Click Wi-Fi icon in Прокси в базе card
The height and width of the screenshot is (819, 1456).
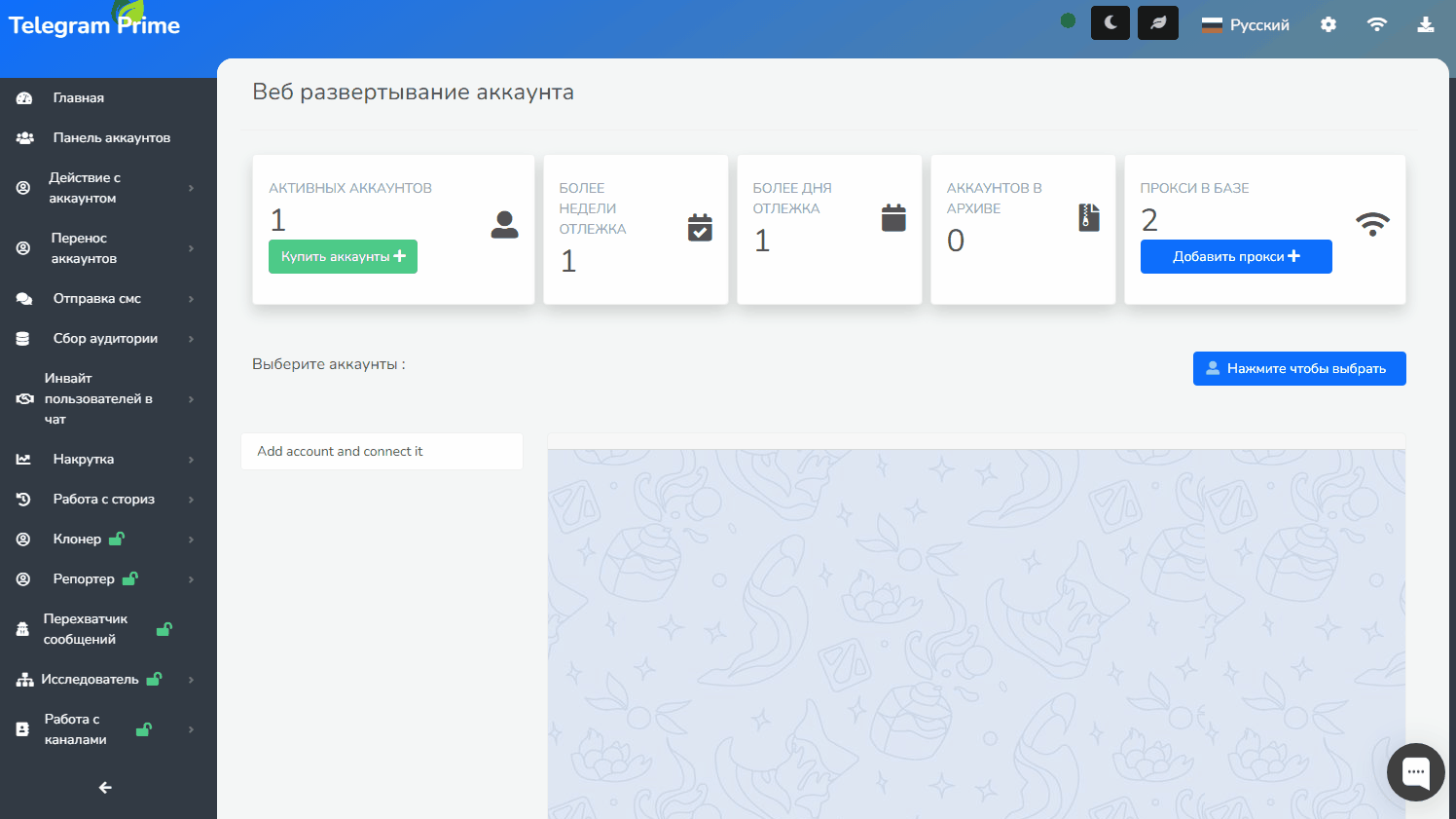point(1372,224)
